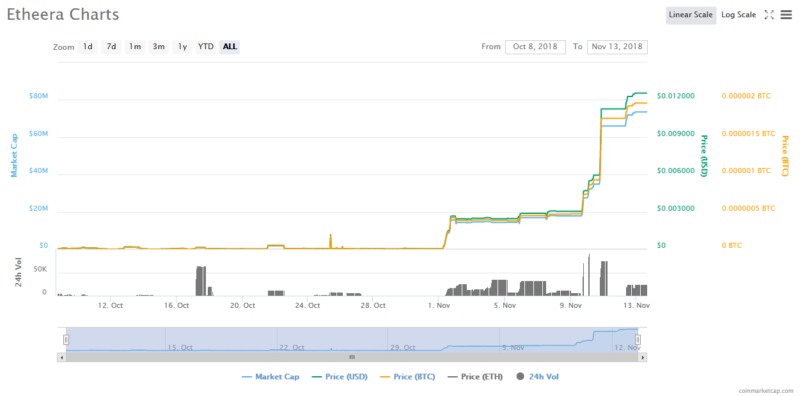The width and height of the screenshot is (800, 396).
Task: Click the 0.000001 BTC axis label
Action: (x=746, y=171)
